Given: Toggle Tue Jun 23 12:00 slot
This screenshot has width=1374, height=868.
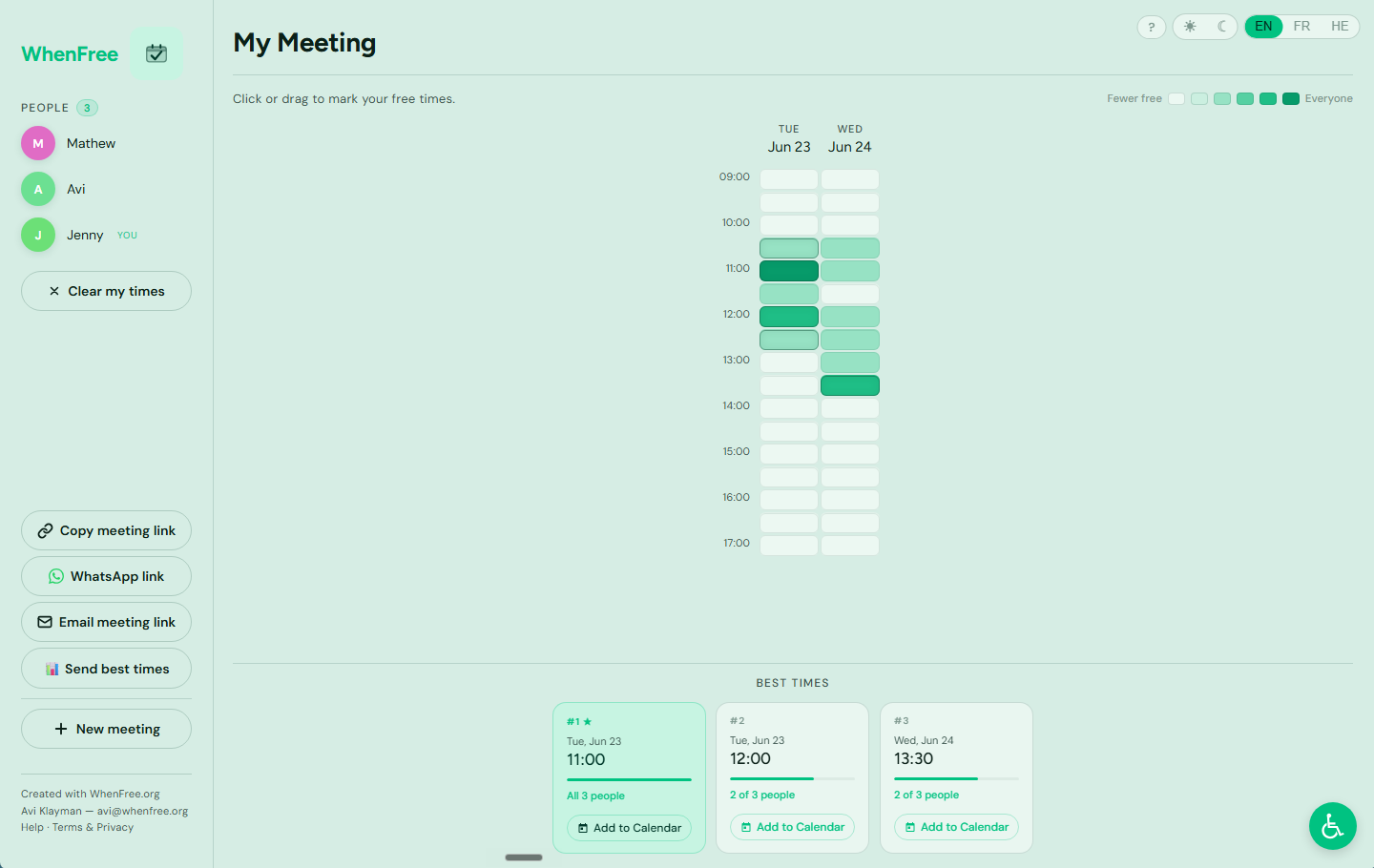Looking at the screenshot, I should coord(789,317).
